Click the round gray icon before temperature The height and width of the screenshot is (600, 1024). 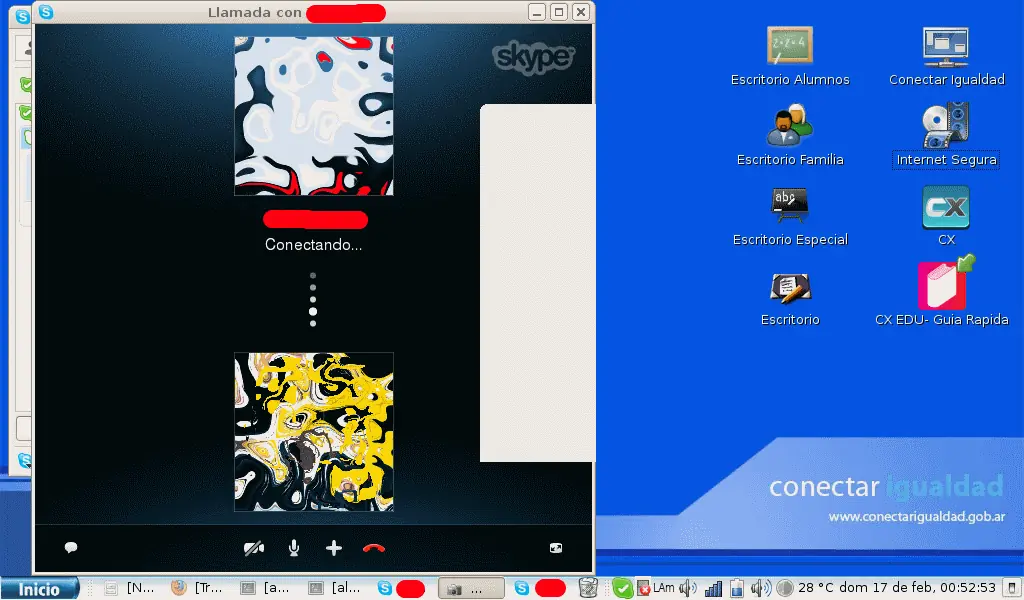tap(785, 588)
